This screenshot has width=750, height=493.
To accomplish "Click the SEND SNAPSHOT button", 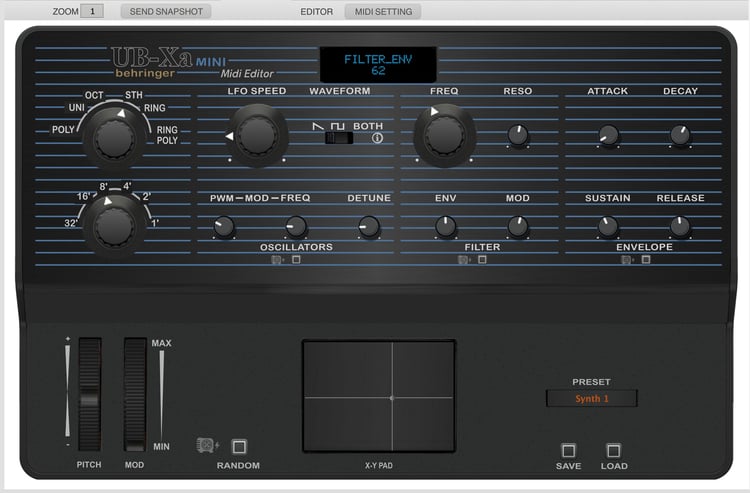I will tap(166, 11).
